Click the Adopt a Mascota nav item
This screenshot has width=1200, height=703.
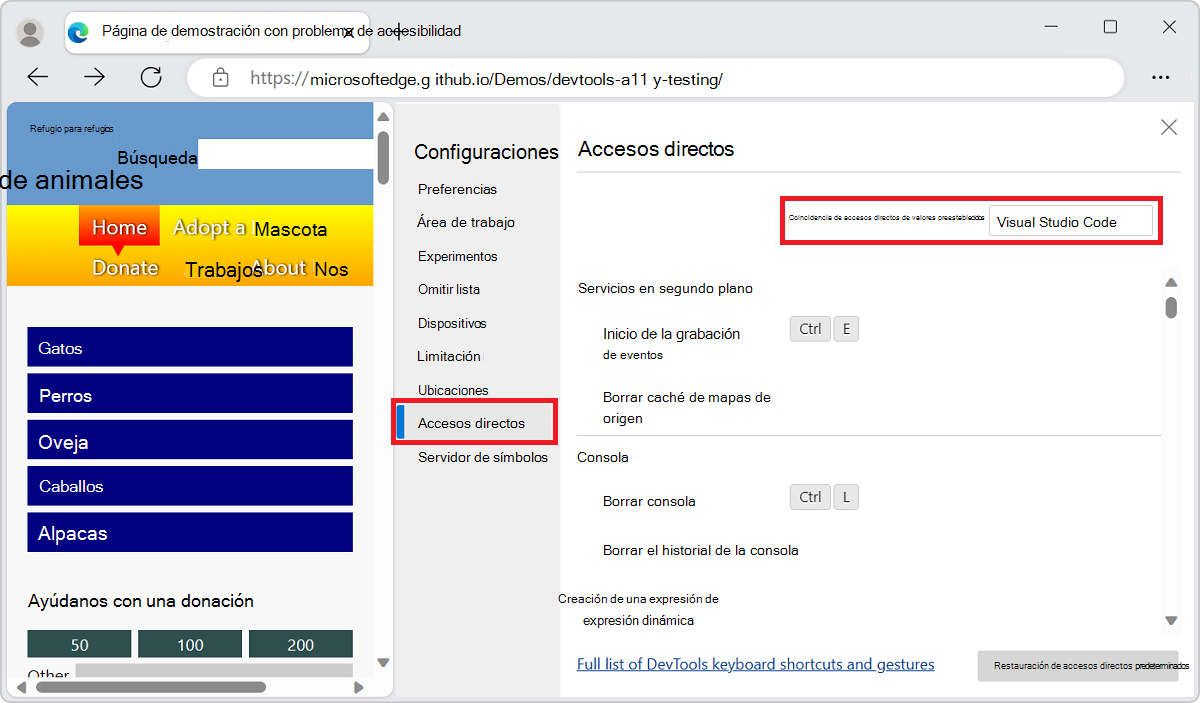pyautogui.click(x=249, y=229)
